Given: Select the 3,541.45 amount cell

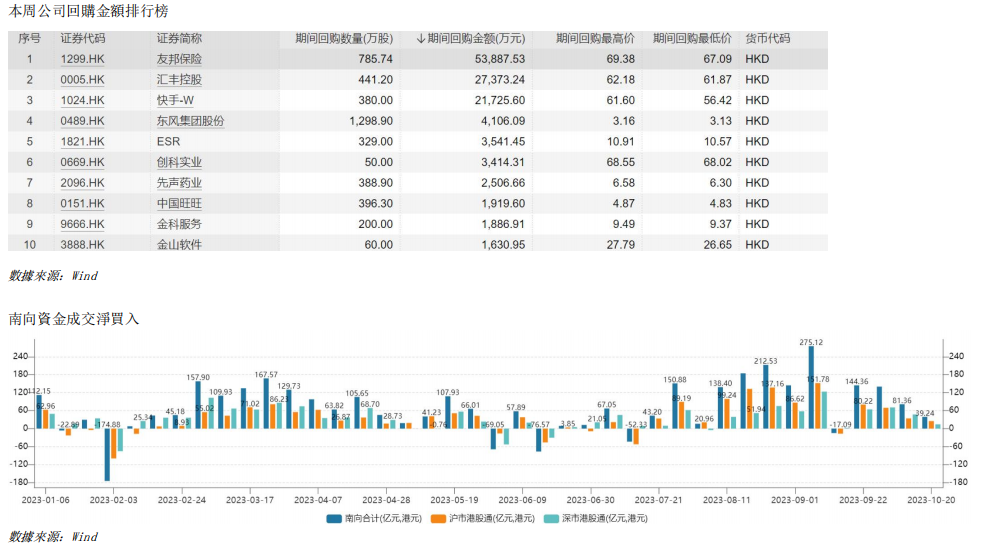Looking at the screenshot, I should coord(503,142).
